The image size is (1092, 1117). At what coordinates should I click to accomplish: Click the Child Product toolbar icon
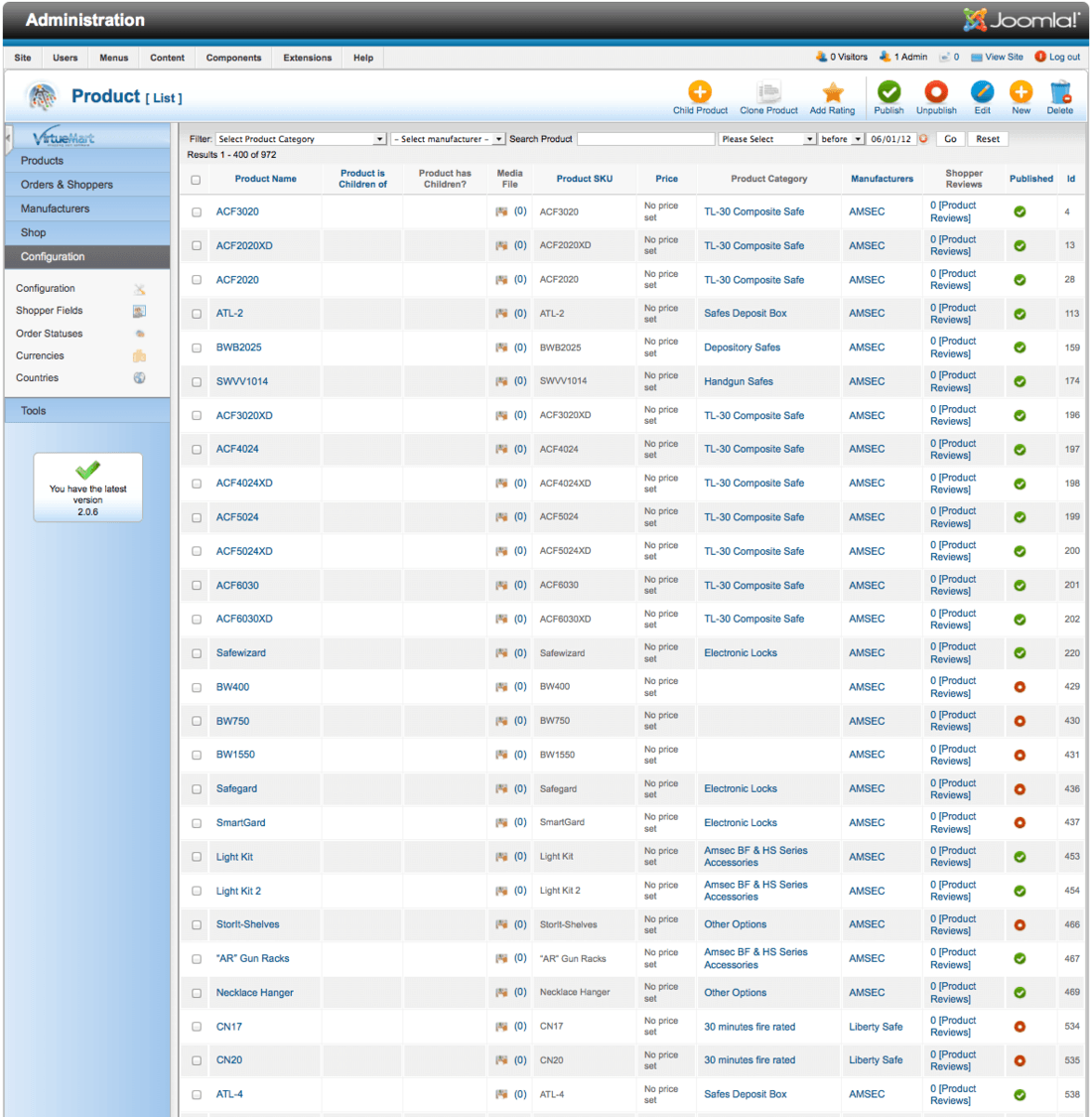(x=700, y=92)
